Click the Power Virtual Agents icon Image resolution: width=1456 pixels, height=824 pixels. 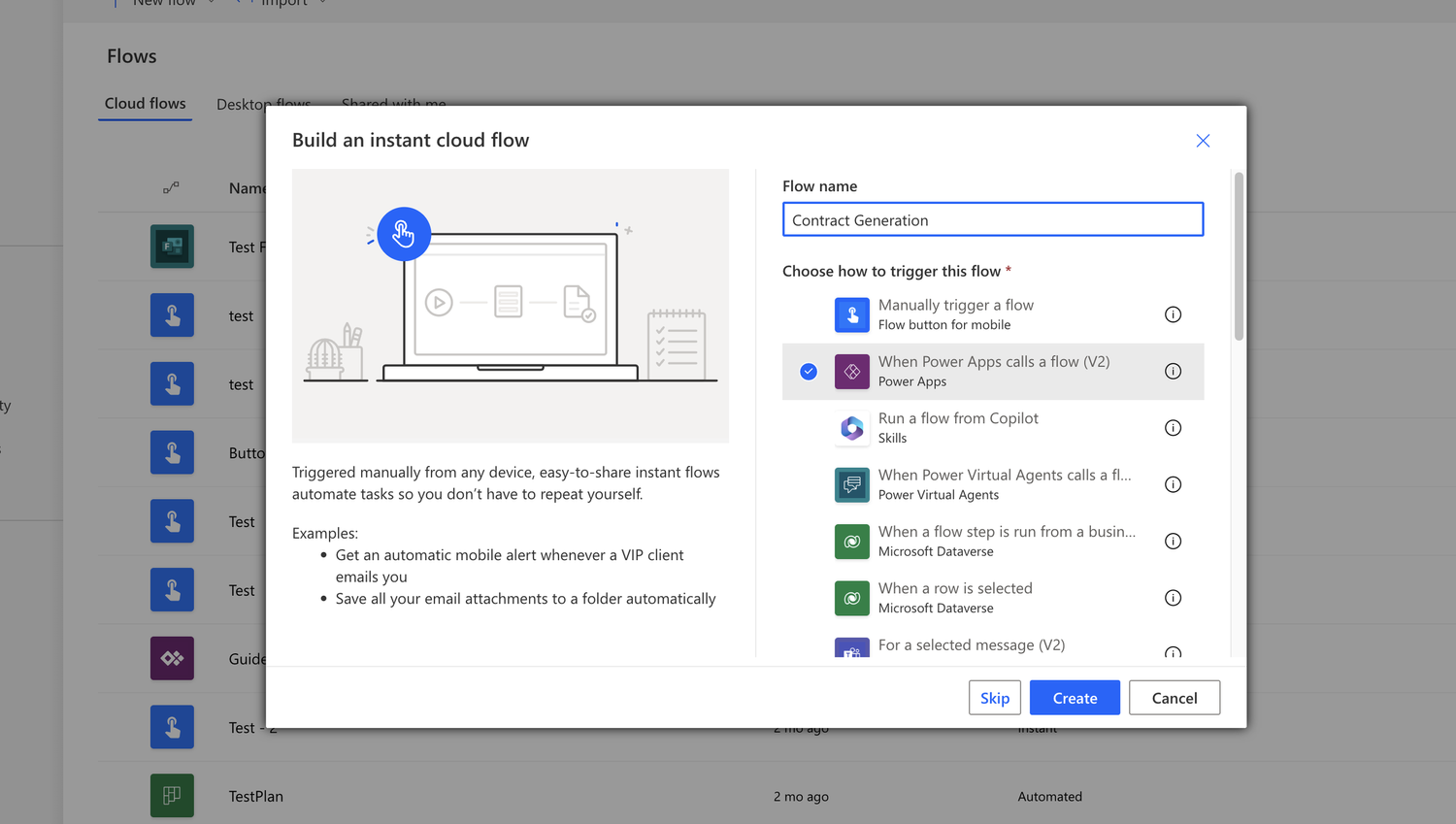tap(851, 484)
